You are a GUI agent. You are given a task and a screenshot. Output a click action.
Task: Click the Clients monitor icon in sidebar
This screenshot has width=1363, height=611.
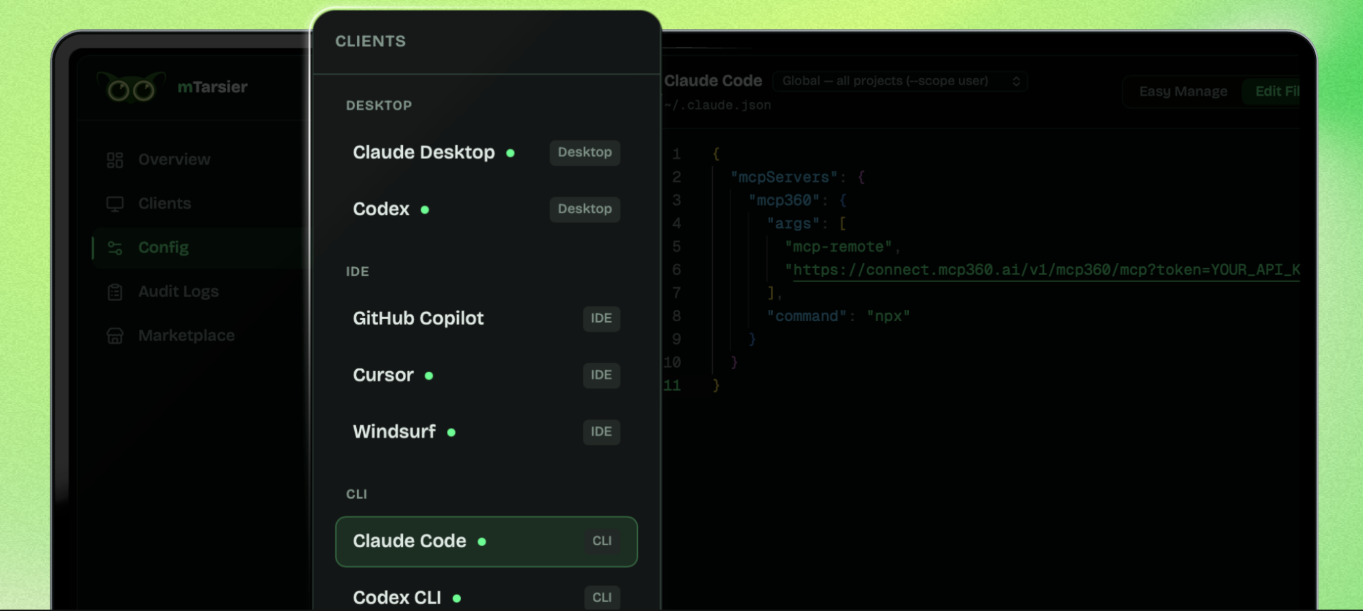tap(115, 204)
